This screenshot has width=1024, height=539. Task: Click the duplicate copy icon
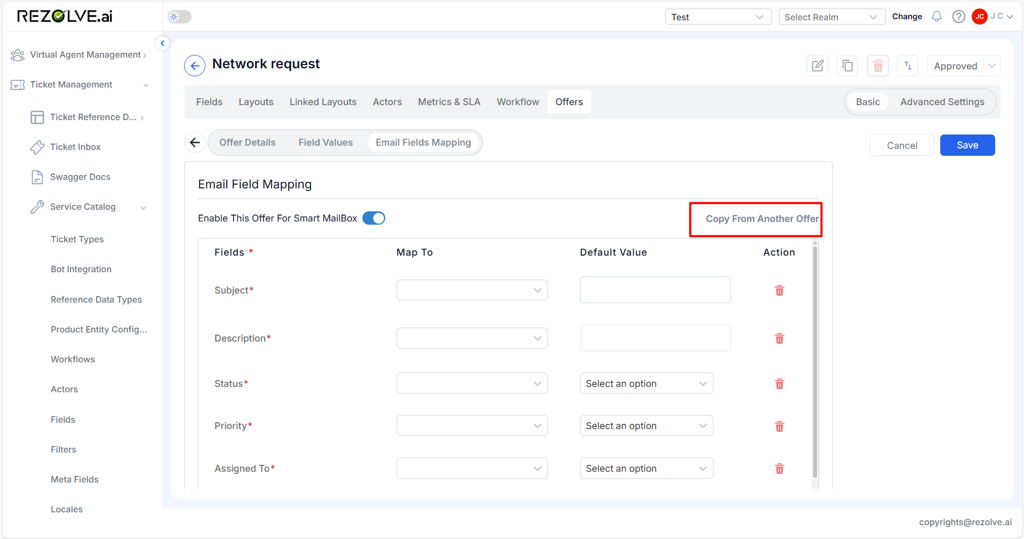[847, 66]
